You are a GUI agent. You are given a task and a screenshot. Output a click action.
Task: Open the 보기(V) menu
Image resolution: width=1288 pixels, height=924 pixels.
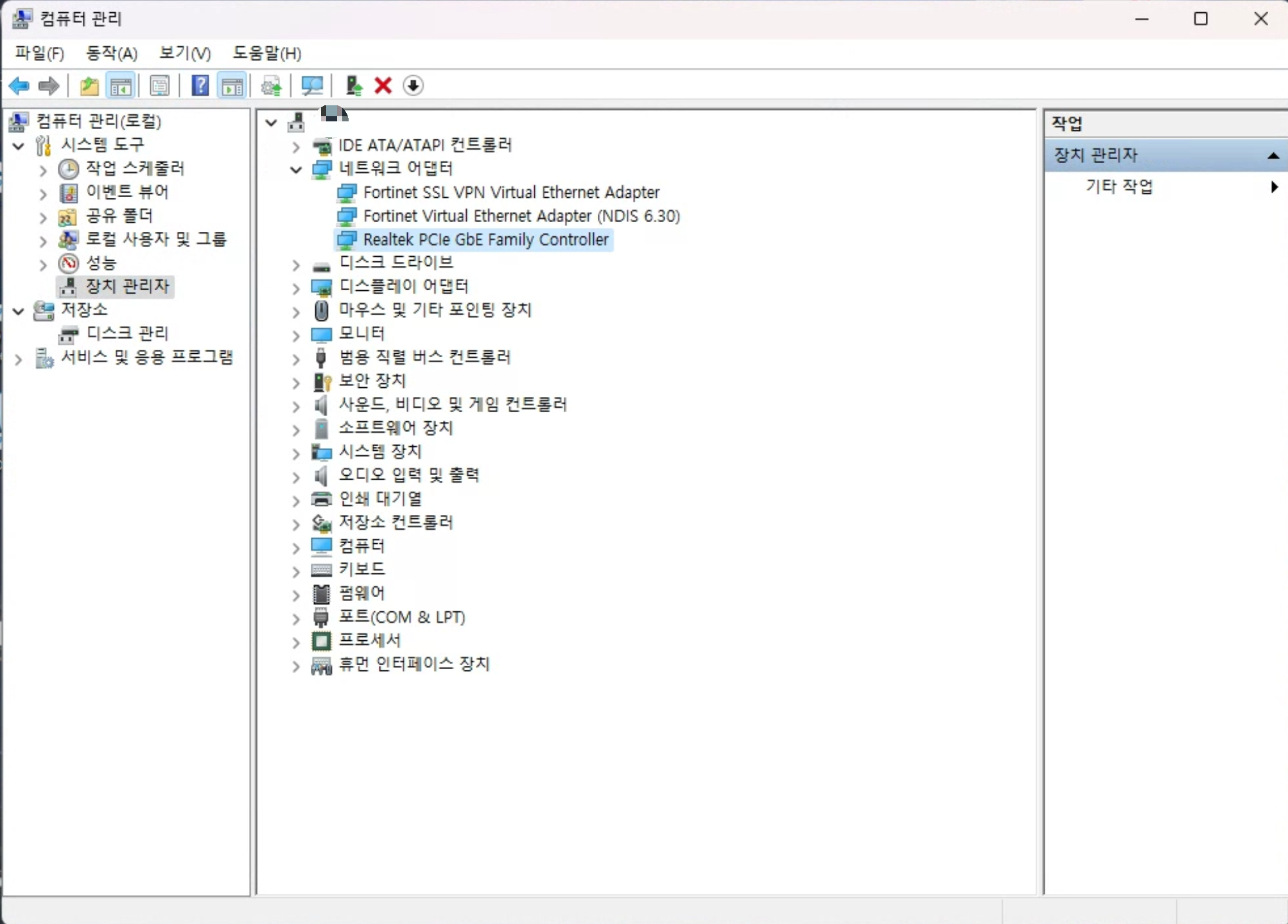pos(185,53)
